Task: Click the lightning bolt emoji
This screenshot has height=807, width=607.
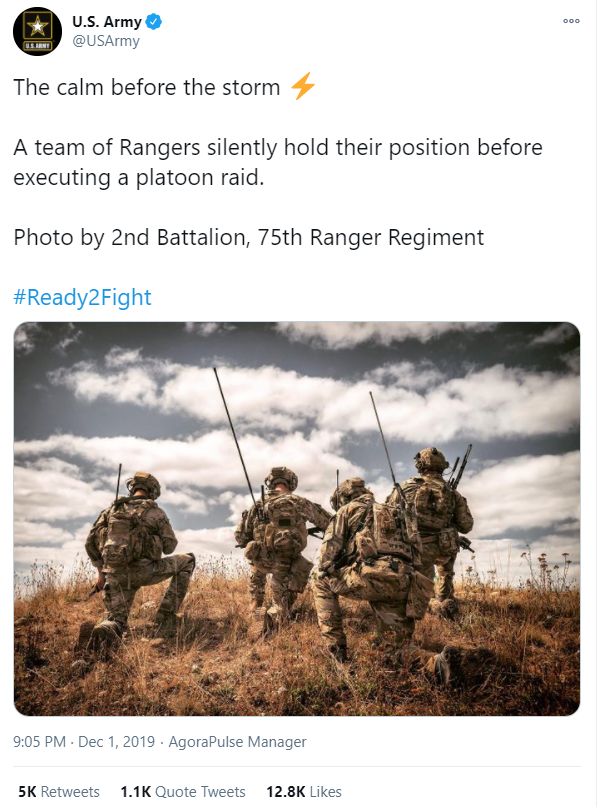Action: pyautogui.click(x=303, y=86)
